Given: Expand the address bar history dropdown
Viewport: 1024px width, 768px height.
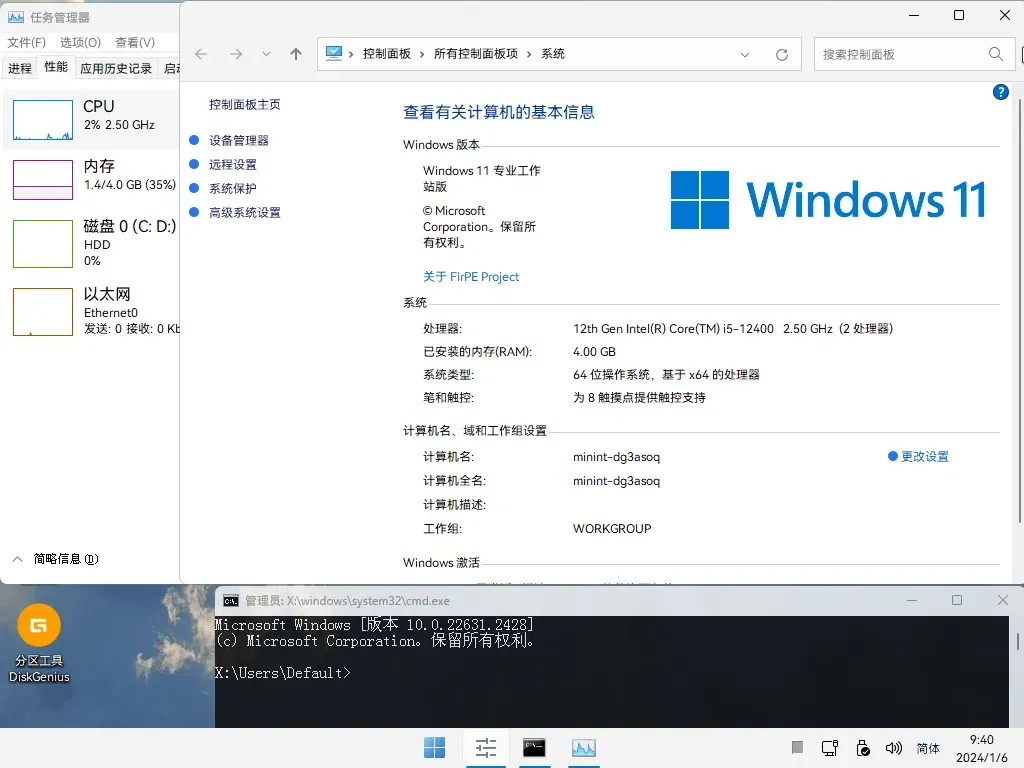Looking at the screenshot, I should click(745, 55).
